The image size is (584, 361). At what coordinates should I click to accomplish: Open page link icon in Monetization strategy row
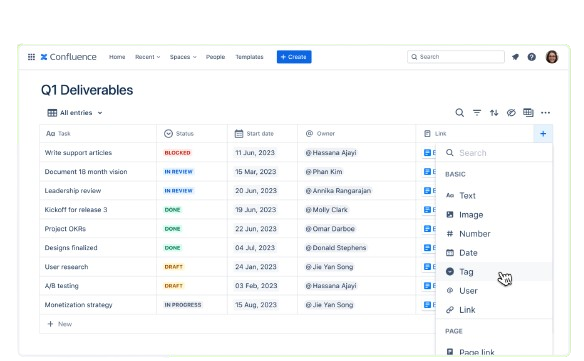point(428,305)
